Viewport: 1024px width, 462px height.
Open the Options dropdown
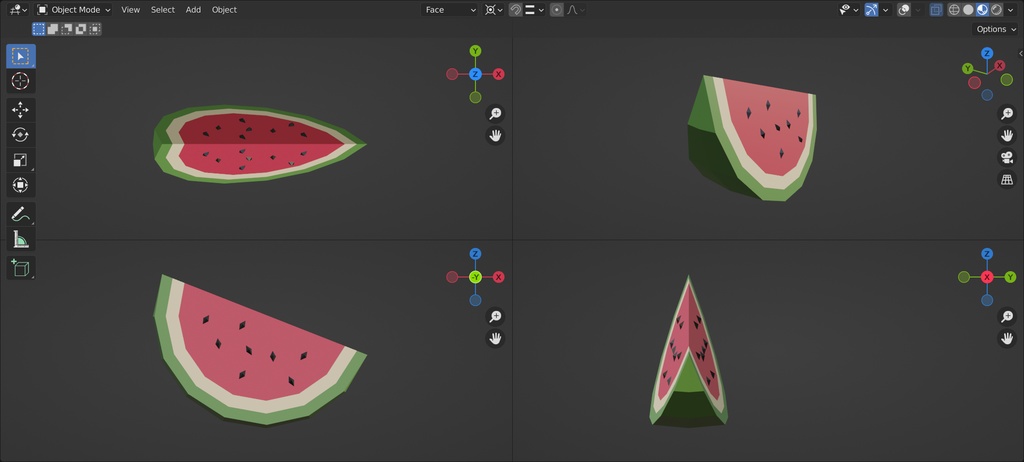995,29
